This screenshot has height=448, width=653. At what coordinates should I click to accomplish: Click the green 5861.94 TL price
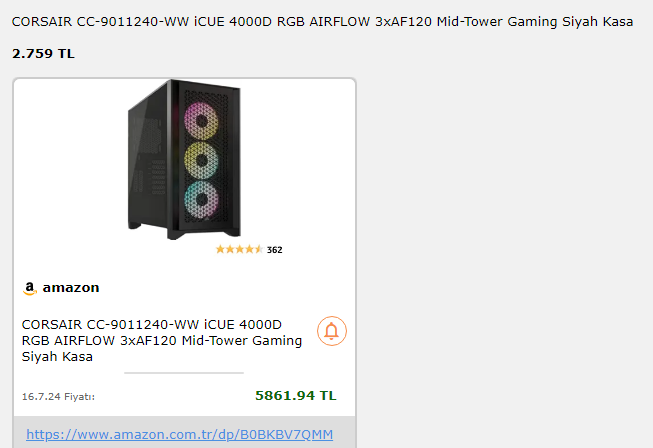pyautogui.click(x=295, y=395)
